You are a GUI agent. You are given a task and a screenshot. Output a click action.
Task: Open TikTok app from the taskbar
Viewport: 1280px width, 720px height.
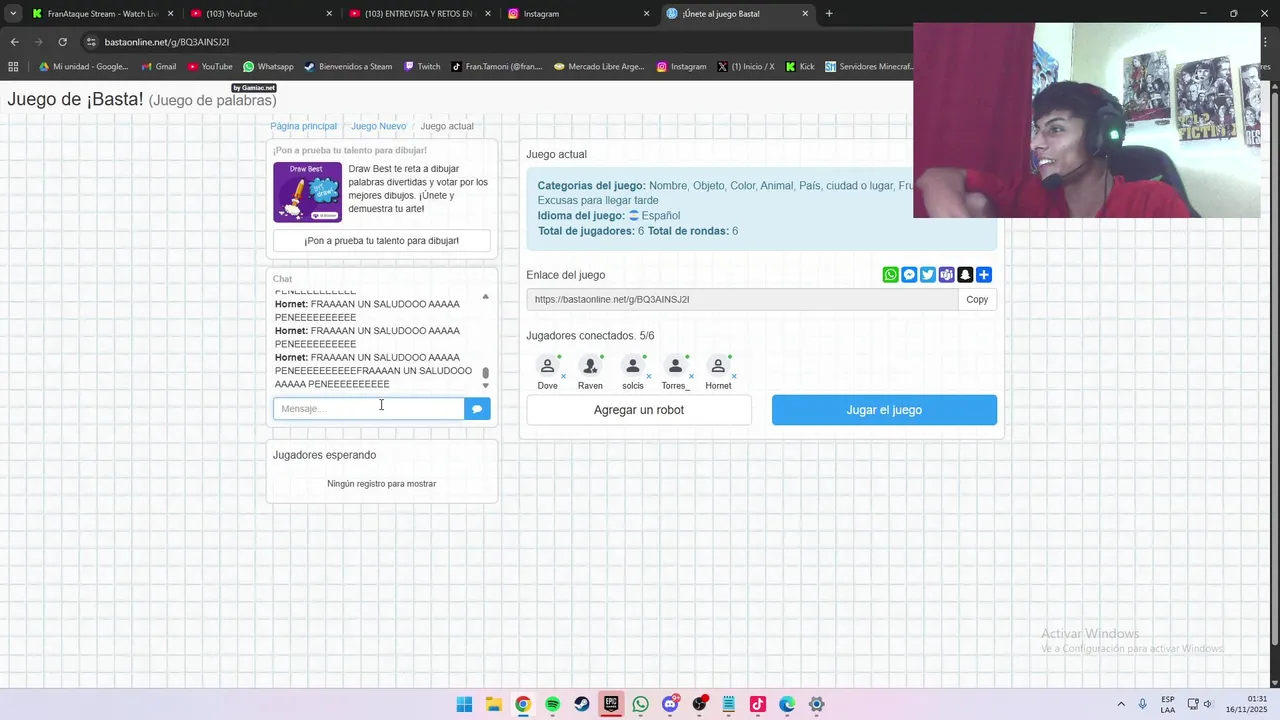[x=758, y=704]
